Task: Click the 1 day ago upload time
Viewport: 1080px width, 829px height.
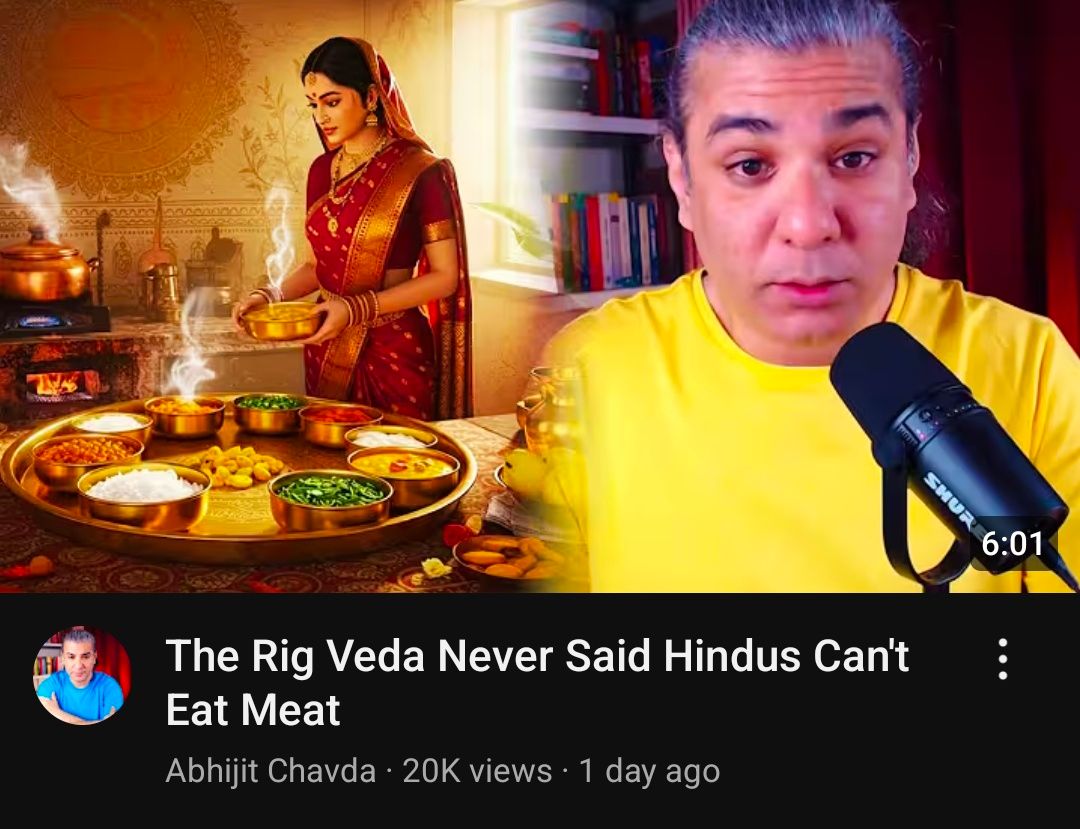Action: point(649,771)
